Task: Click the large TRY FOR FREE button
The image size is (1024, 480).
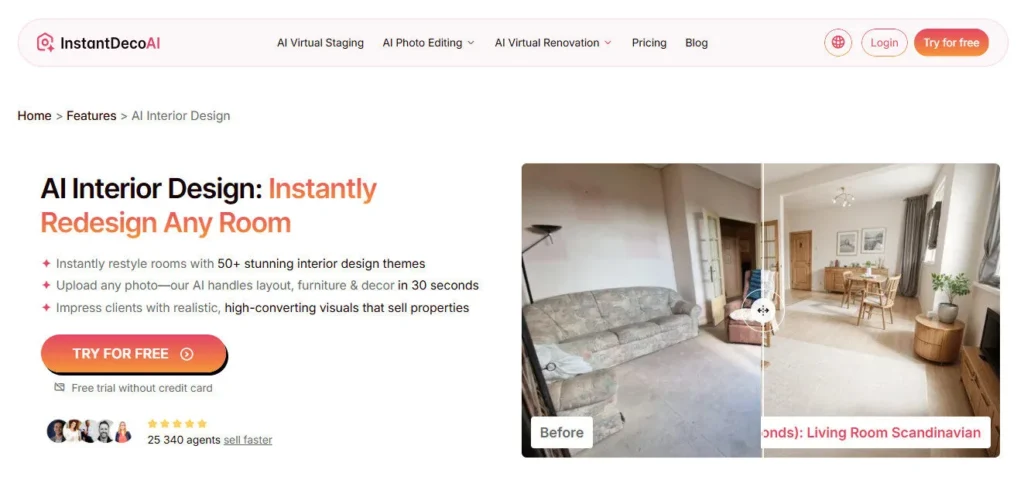Action: pyautogui.click(x=133, y=354)
